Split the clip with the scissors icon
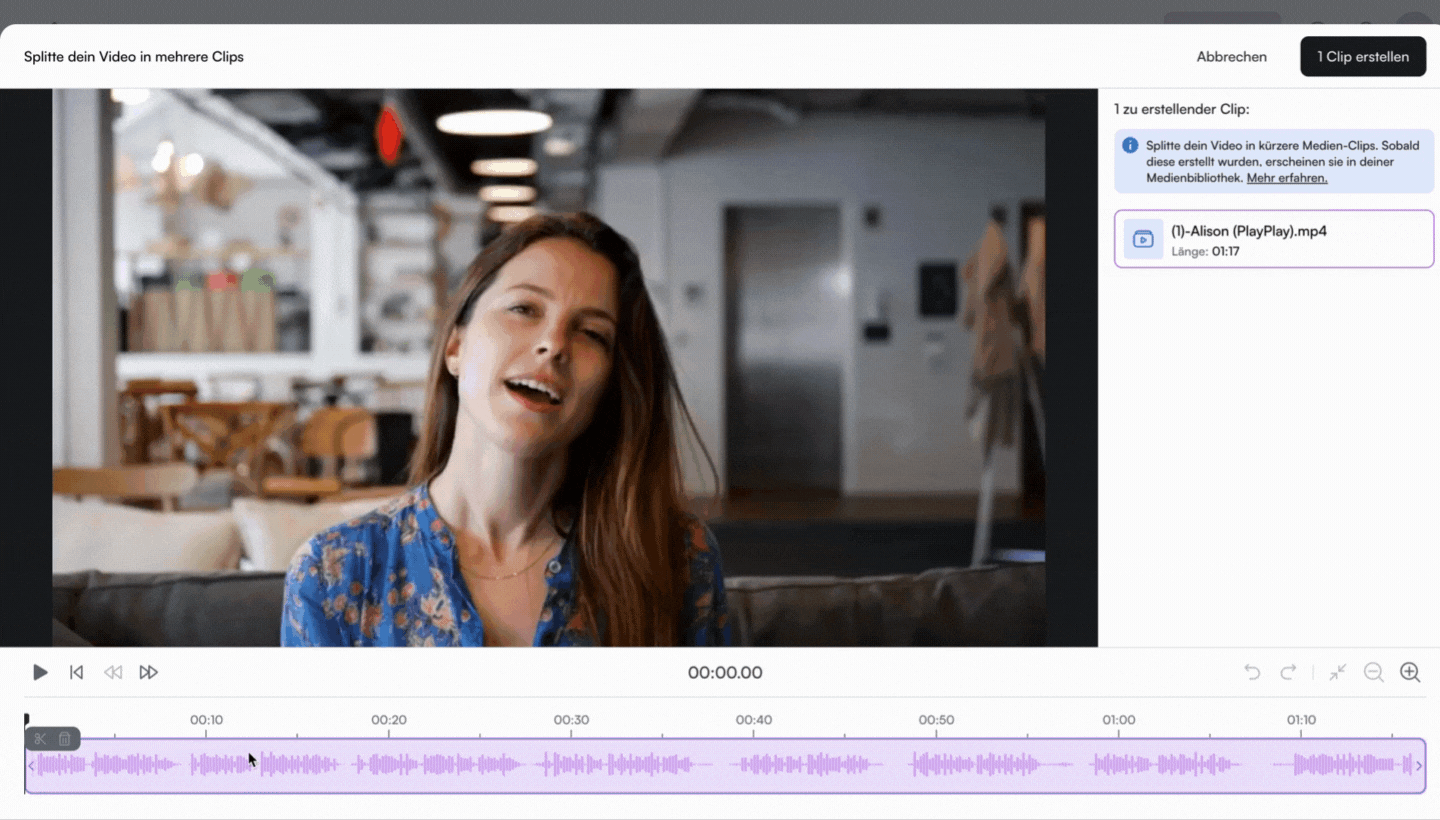Screen dimensions: 1440x820 [40, 739]
